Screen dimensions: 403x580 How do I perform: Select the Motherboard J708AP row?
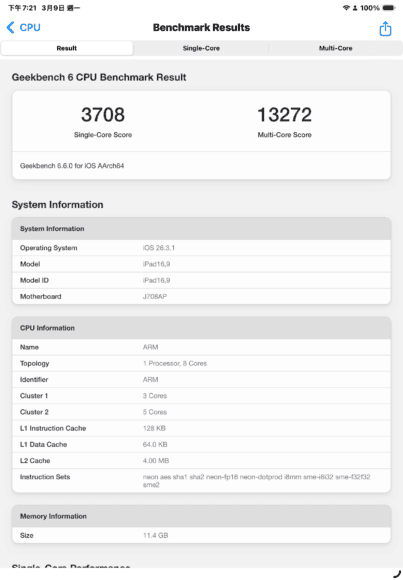[201, 296]
